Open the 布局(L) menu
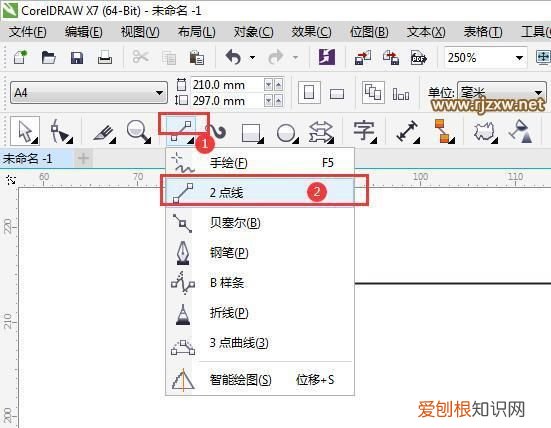 [x=196, y=32]
